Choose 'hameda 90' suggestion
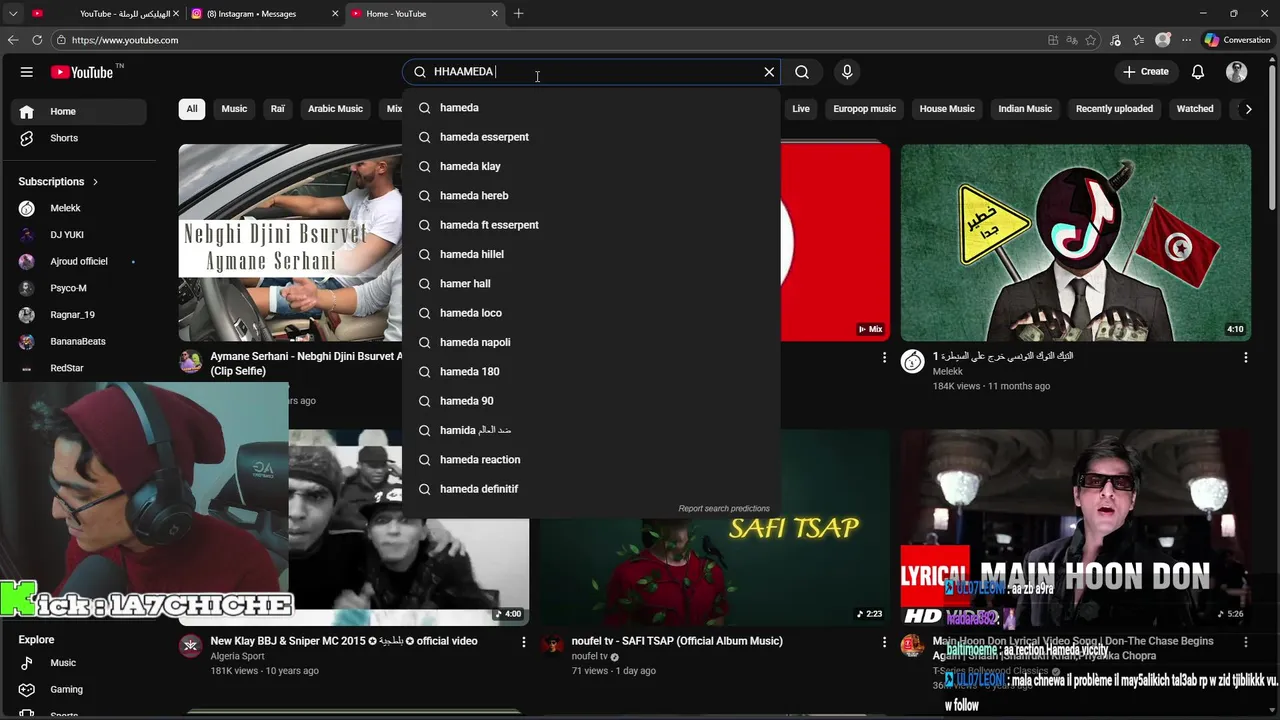The height and width of the screenshot is (720, 1280). [591, 401]
